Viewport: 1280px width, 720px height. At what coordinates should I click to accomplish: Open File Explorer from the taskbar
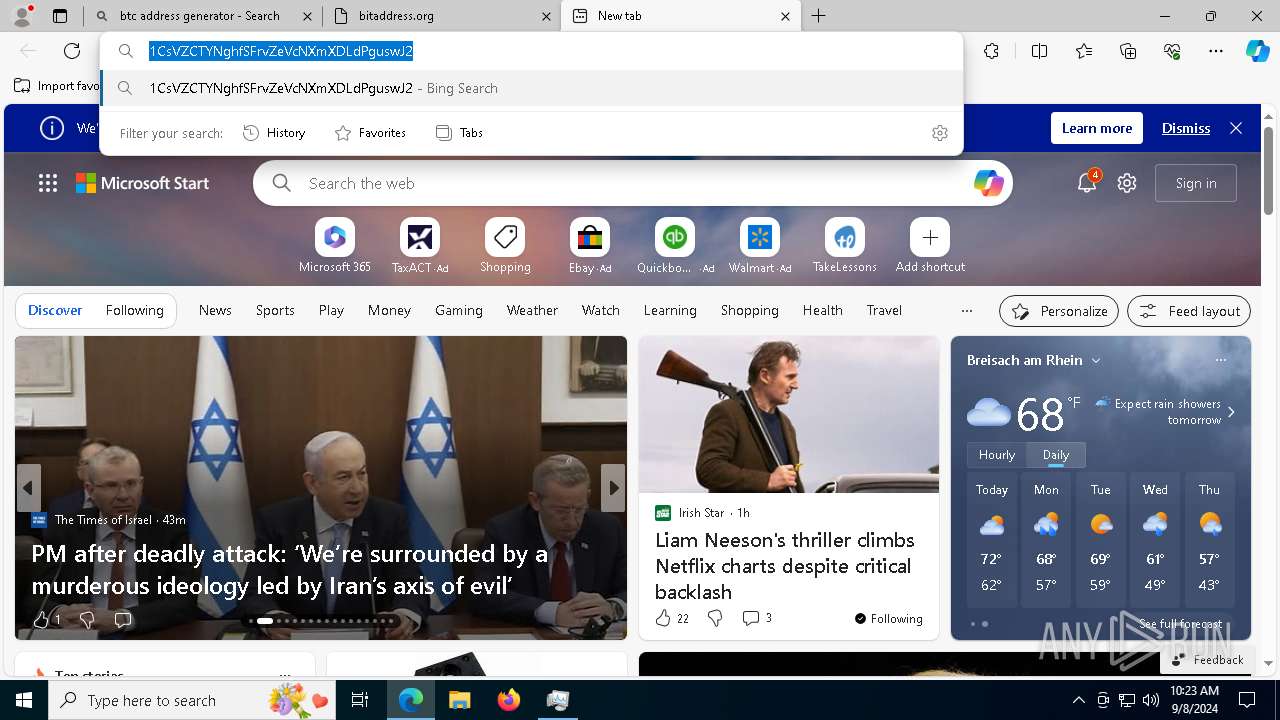459,700
